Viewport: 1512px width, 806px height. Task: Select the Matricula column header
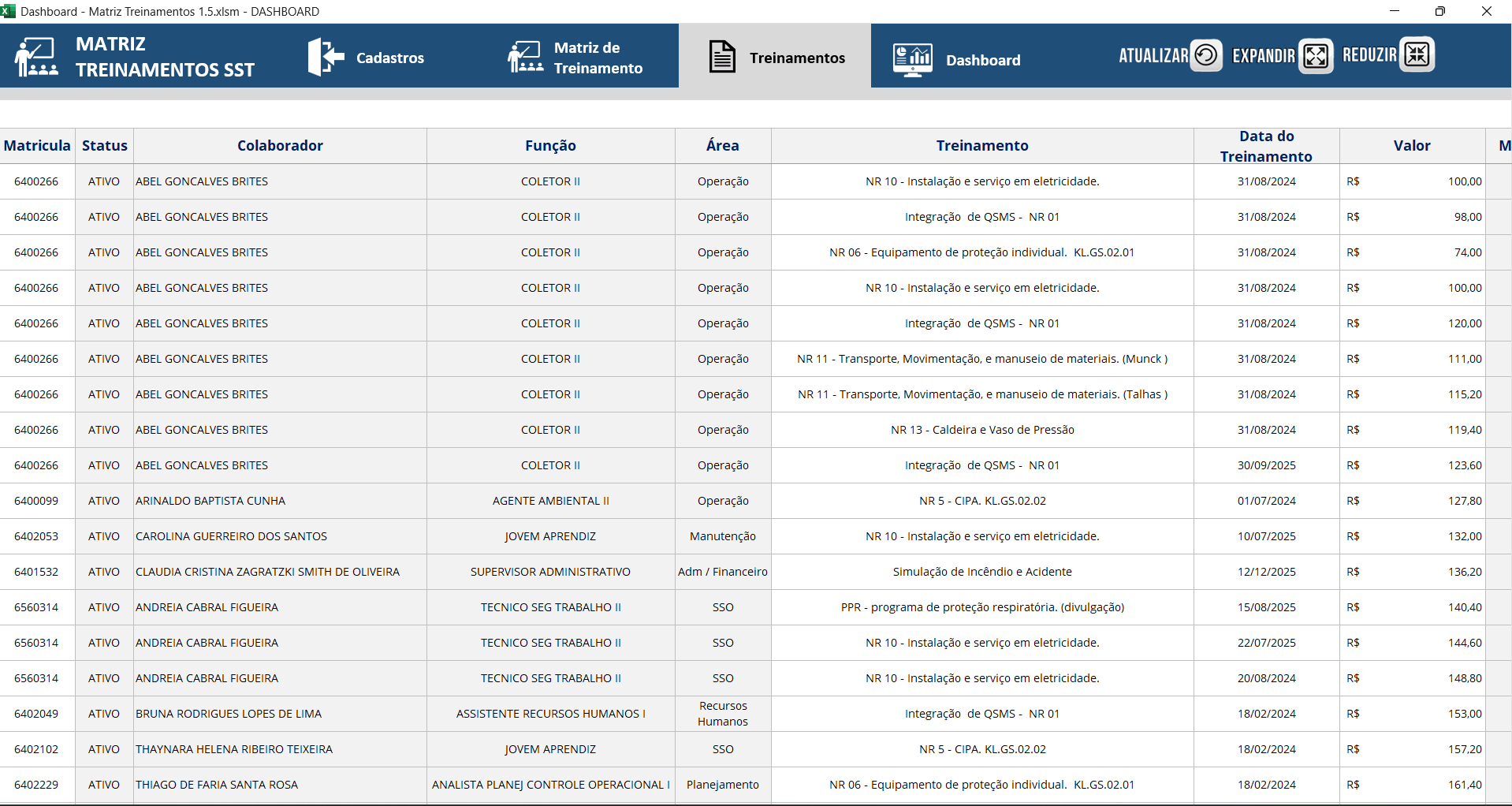(37, 146)
